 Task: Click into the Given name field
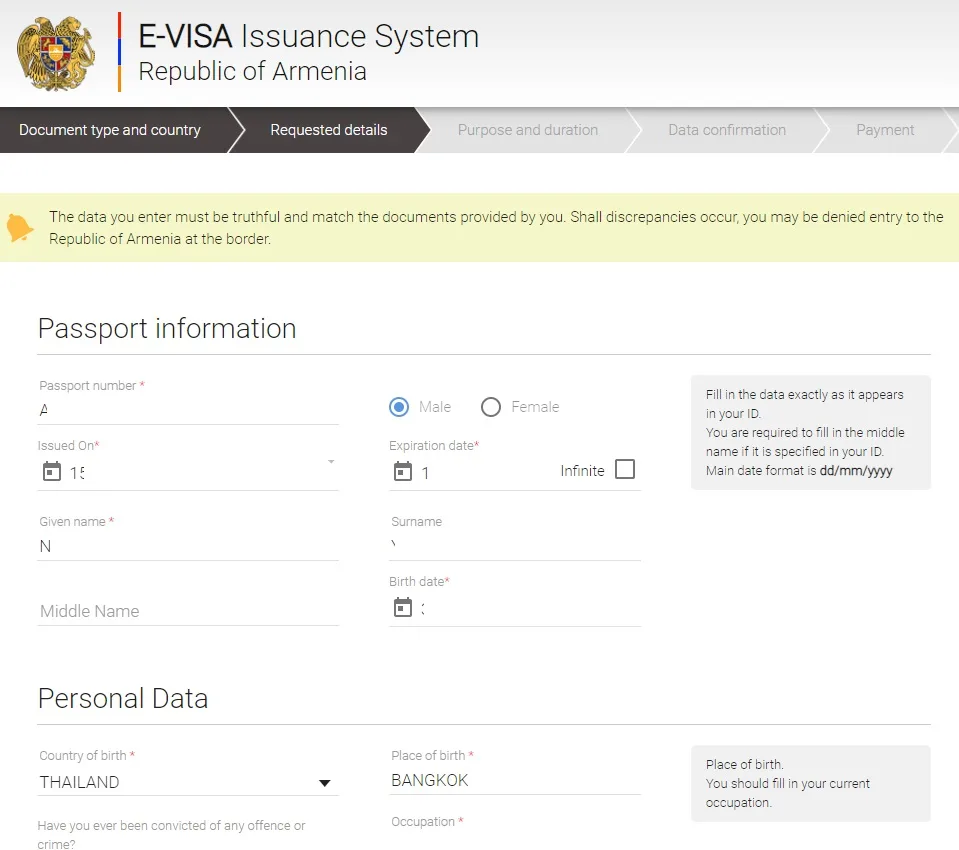pyautogui.click(x=188, y=546)
